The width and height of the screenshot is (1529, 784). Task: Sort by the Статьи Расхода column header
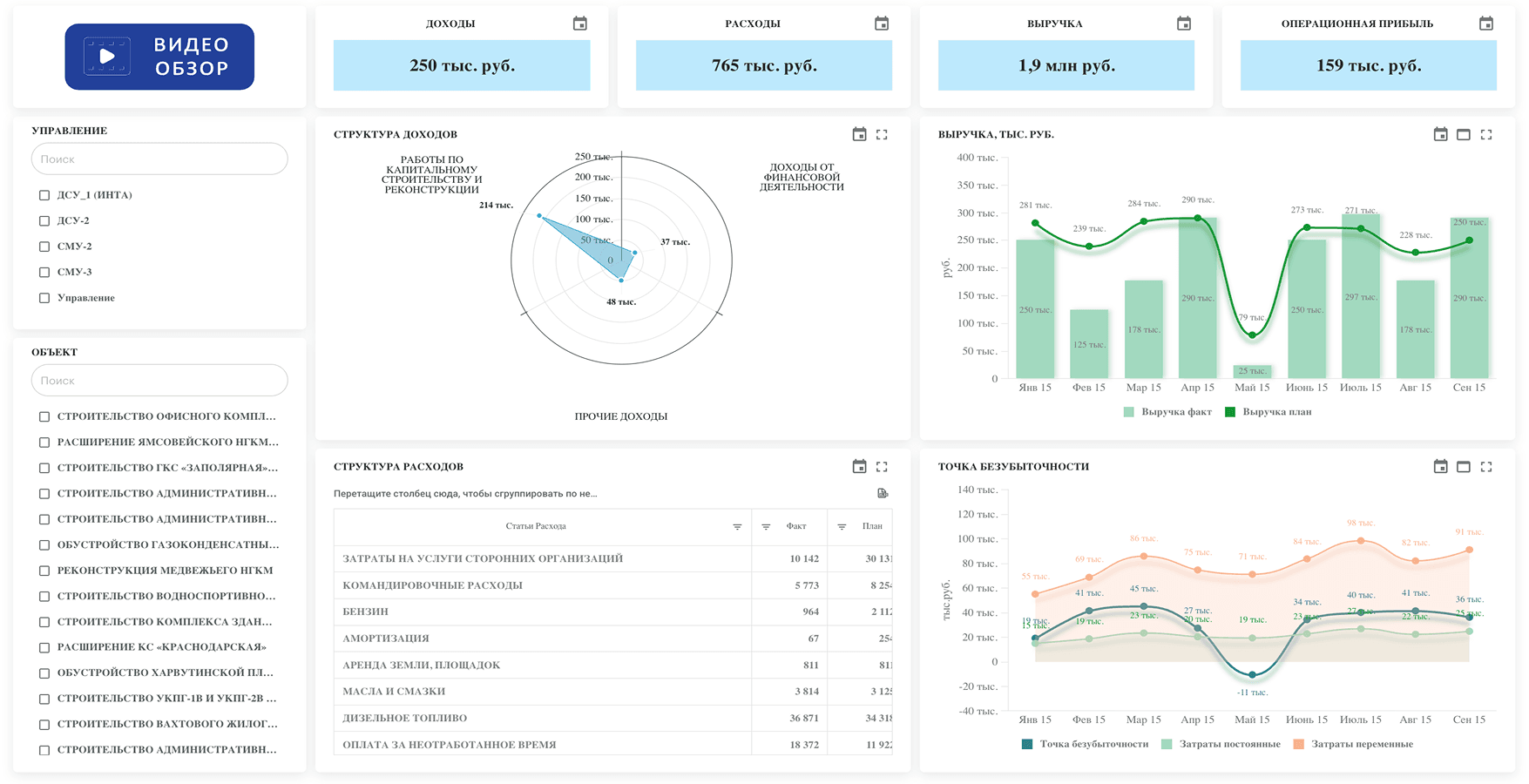coord(536,526)
